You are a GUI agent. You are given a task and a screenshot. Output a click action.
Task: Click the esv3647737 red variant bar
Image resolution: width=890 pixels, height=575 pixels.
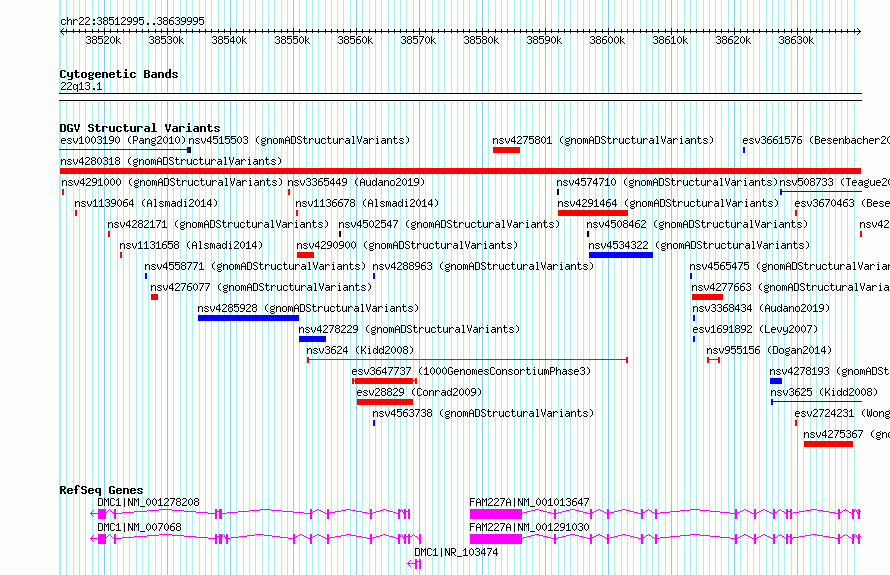[x=385, y=381]
